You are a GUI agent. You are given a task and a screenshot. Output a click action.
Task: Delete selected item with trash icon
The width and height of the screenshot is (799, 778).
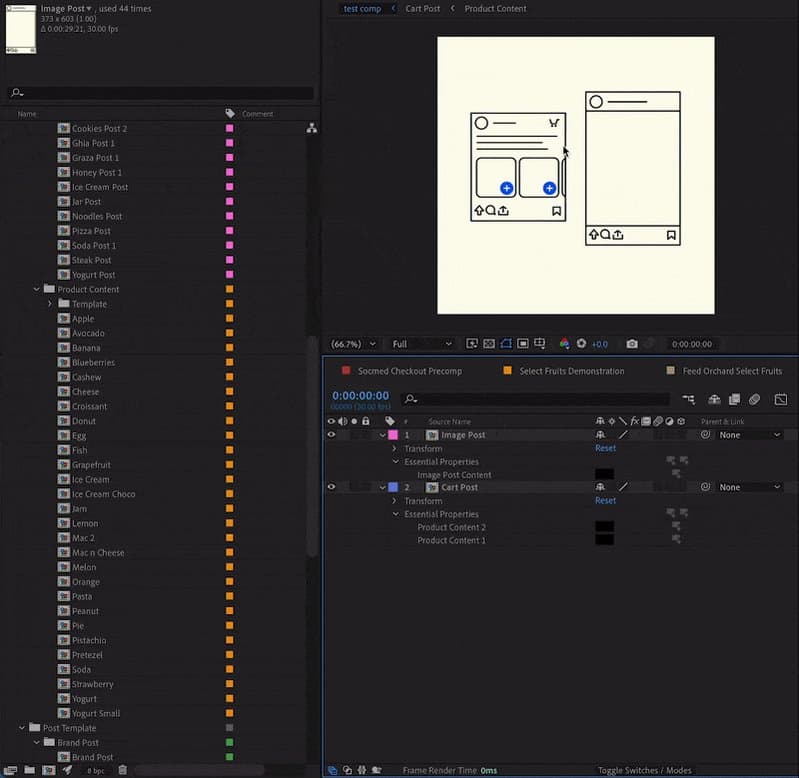pyautogui.click(x=123, y=770)
